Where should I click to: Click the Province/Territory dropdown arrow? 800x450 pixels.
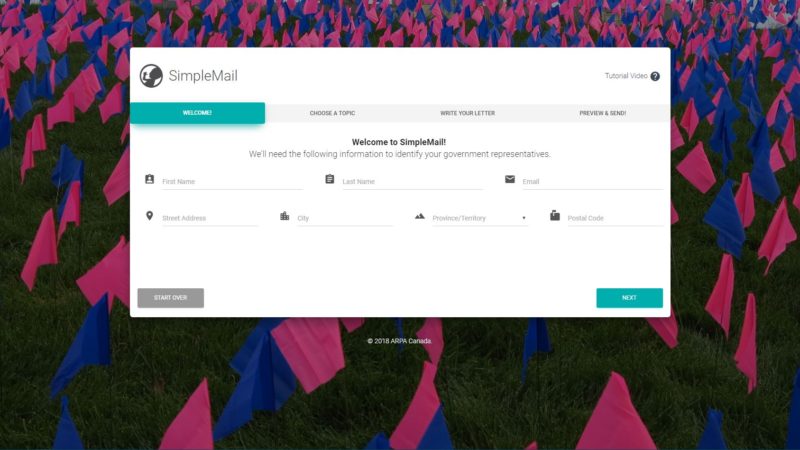tap(523, 218)
